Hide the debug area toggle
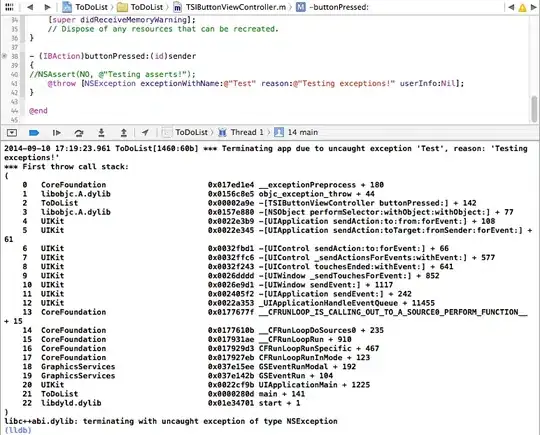 coord(12,133)
